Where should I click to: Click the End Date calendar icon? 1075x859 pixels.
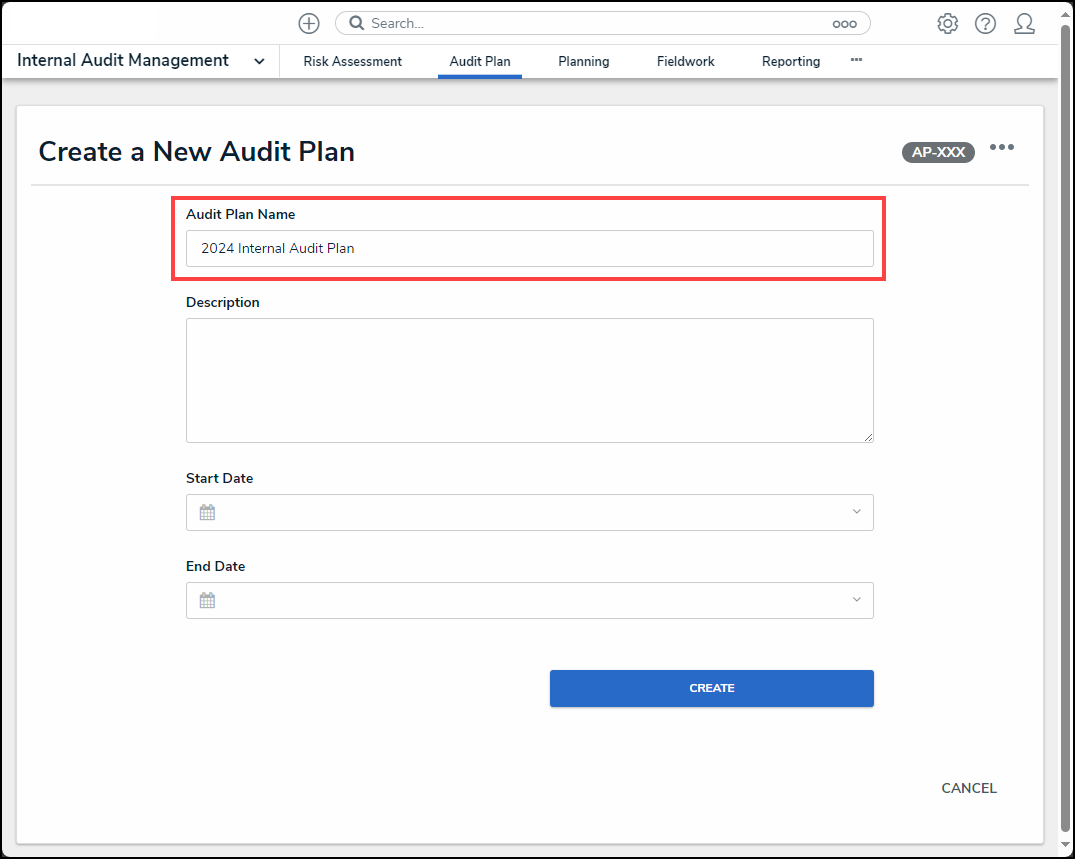(x=207, y=601)
